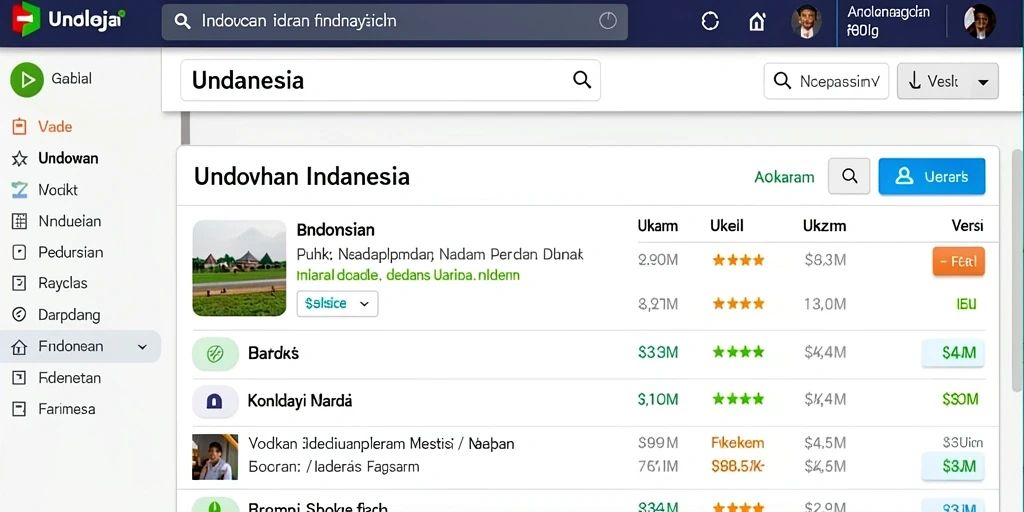1024x512 pixels.
Task: Select Farimesa in the sidebar
Action: click(67, 409)
